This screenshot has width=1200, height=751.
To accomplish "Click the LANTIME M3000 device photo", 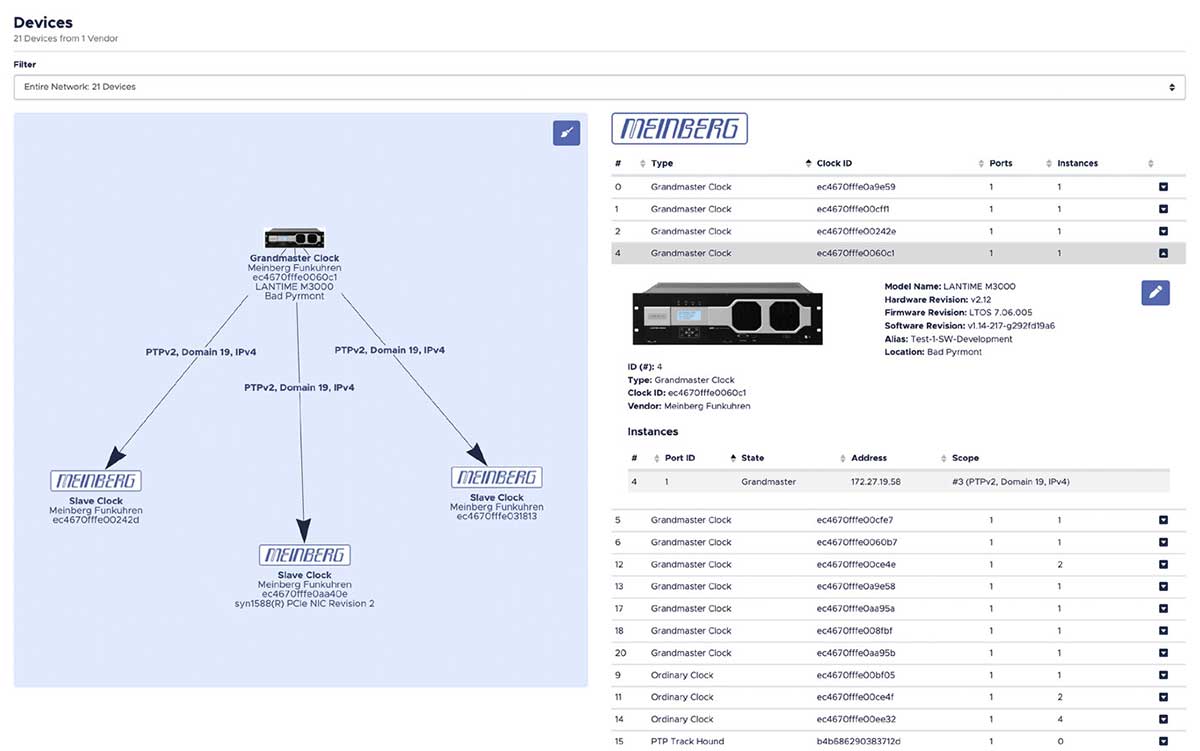I will pos(726,314).
